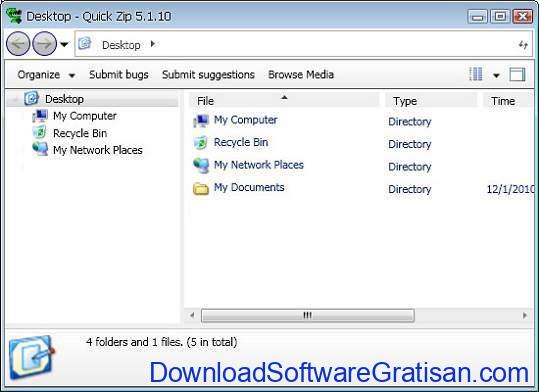Click Directory type of My Documents row

[410, 189]
